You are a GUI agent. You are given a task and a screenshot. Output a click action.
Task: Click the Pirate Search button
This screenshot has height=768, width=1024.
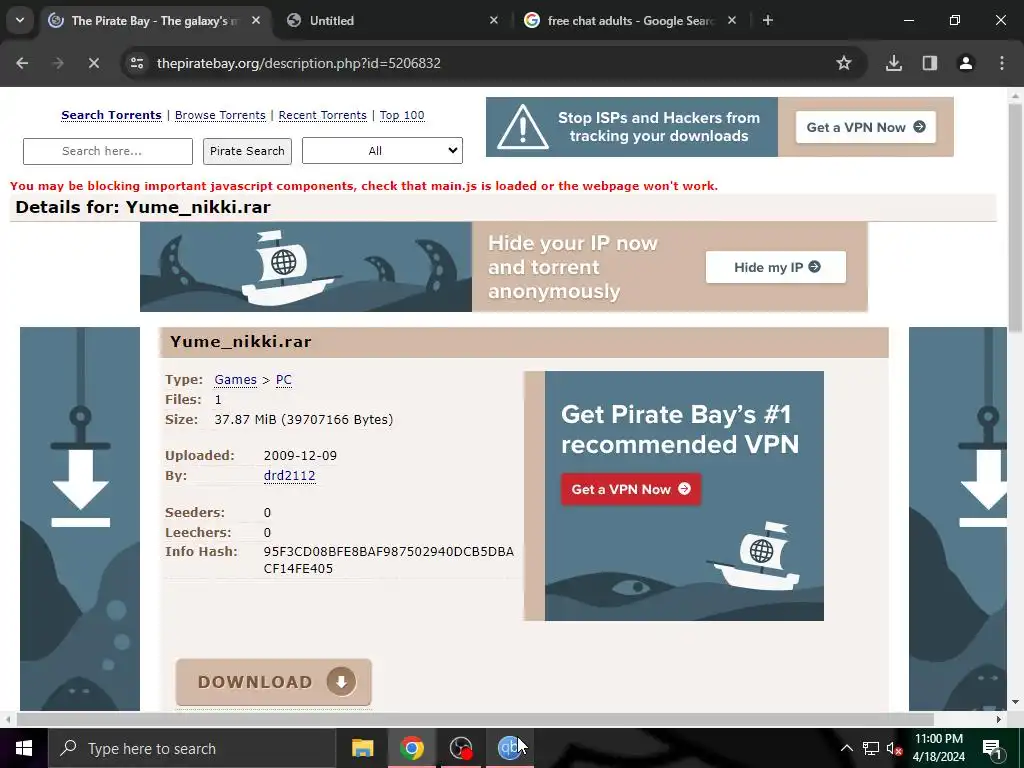pos(247,151)
